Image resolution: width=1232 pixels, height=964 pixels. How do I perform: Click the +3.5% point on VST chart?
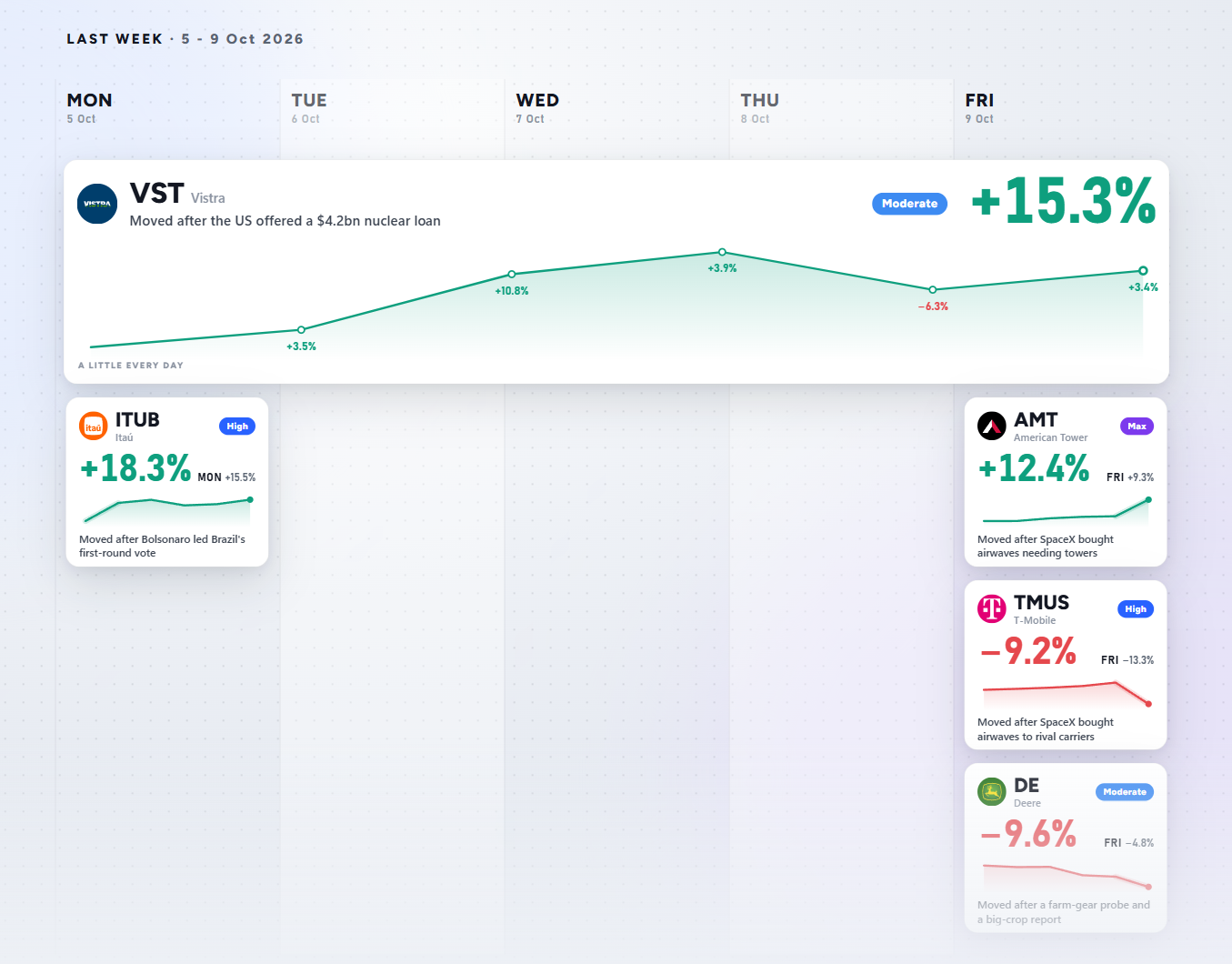click(301, 330)
